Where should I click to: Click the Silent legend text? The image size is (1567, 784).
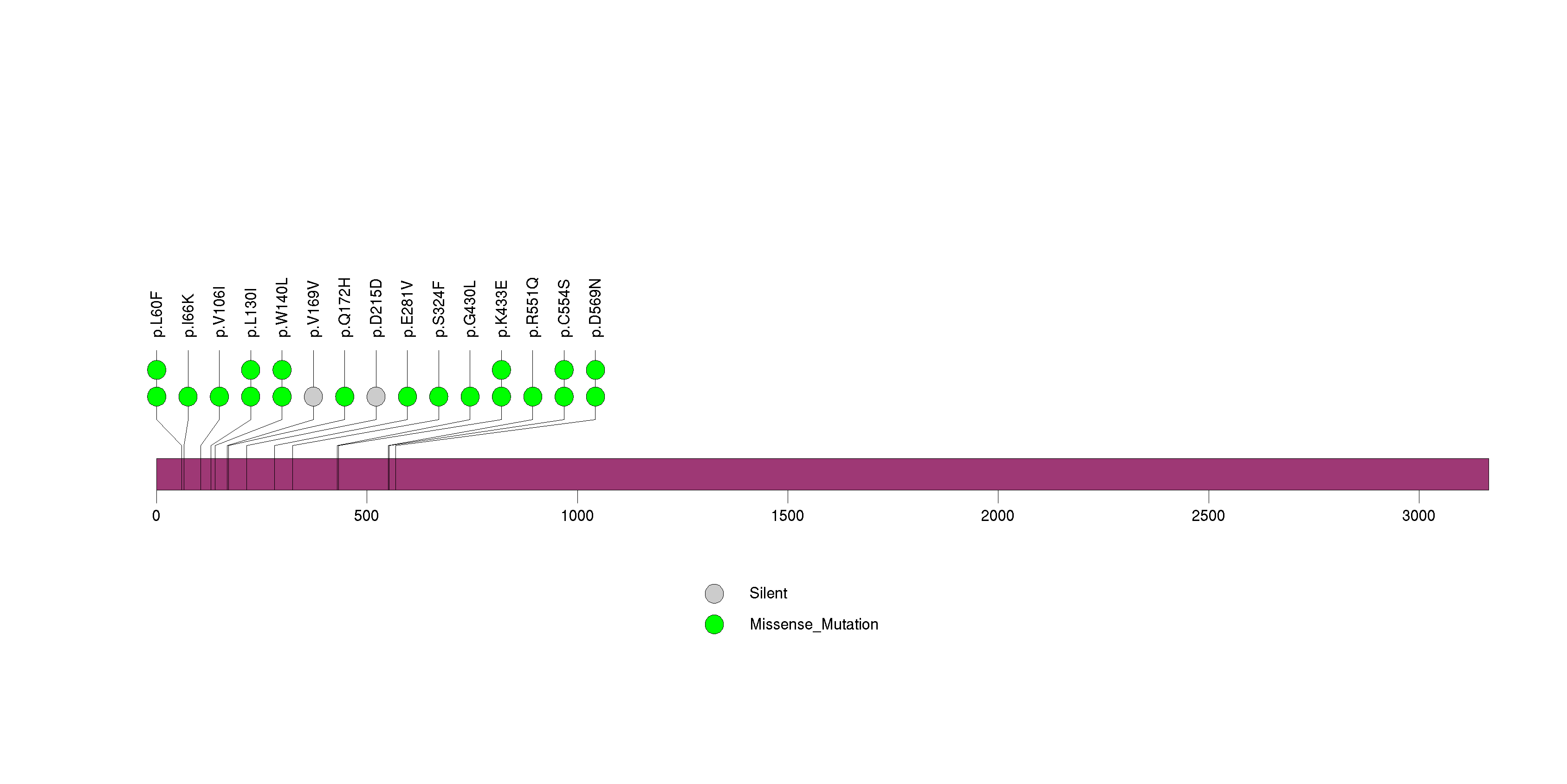point(768,593)
